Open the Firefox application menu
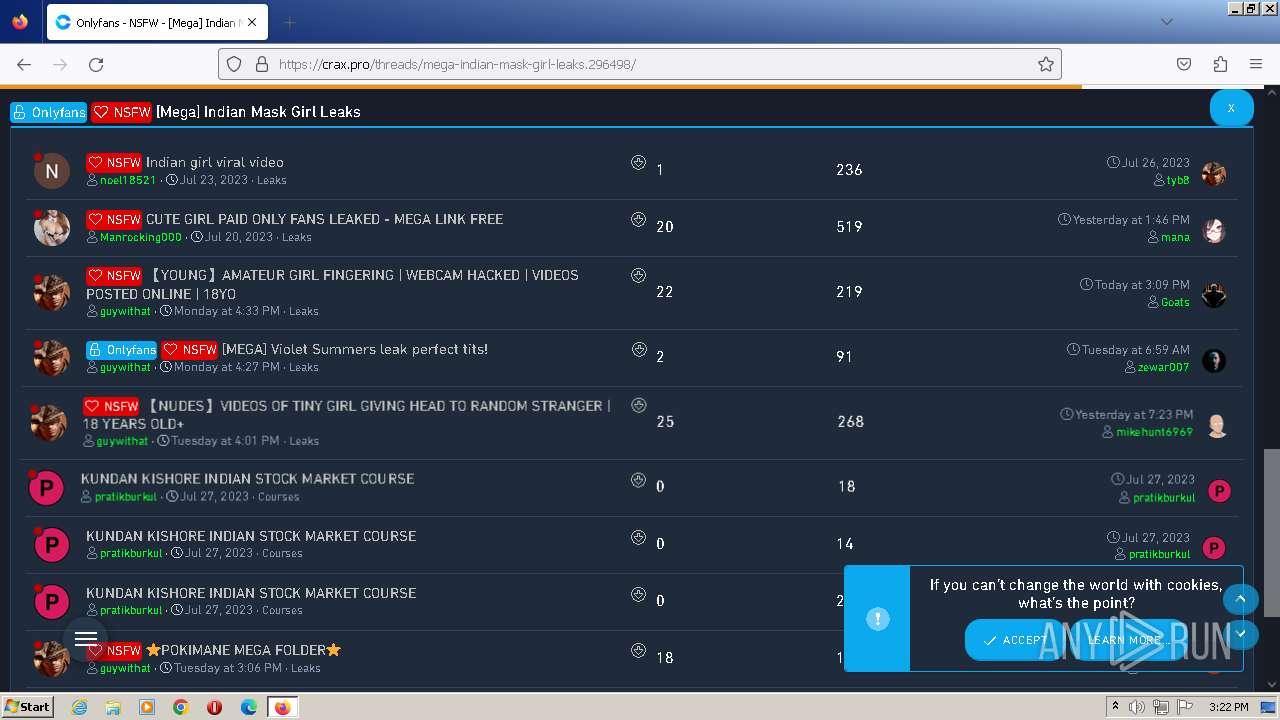 click(1256, 64)
